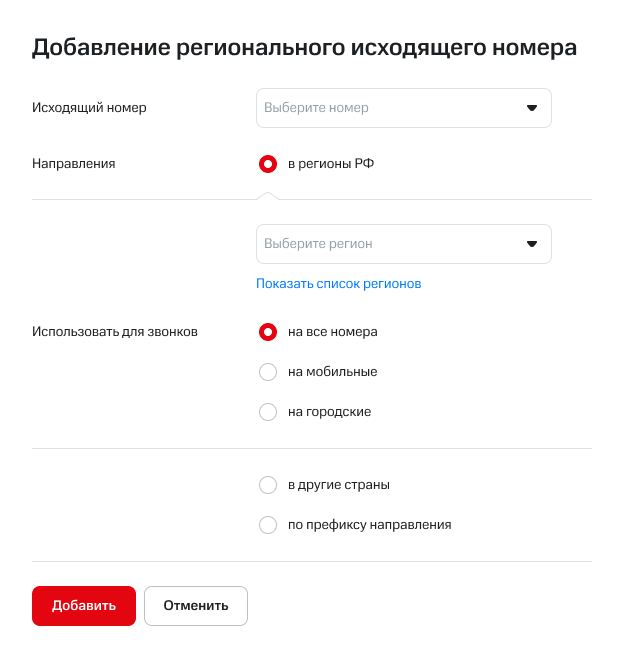Click the 'по префиксу направления' option label text
The height and width of the screenshot is (658, 624).
point(369,525)
